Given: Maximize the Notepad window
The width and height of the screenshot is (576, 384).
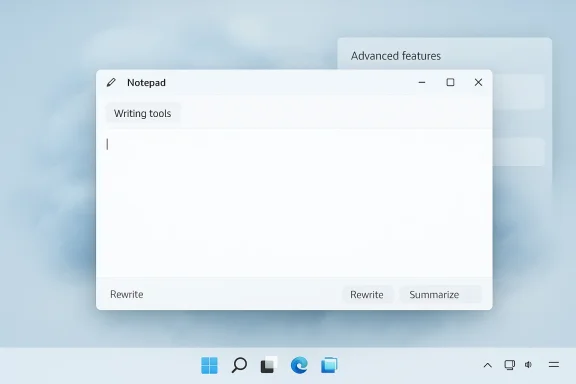Looking at the screenshot, I should click(450, 82).
